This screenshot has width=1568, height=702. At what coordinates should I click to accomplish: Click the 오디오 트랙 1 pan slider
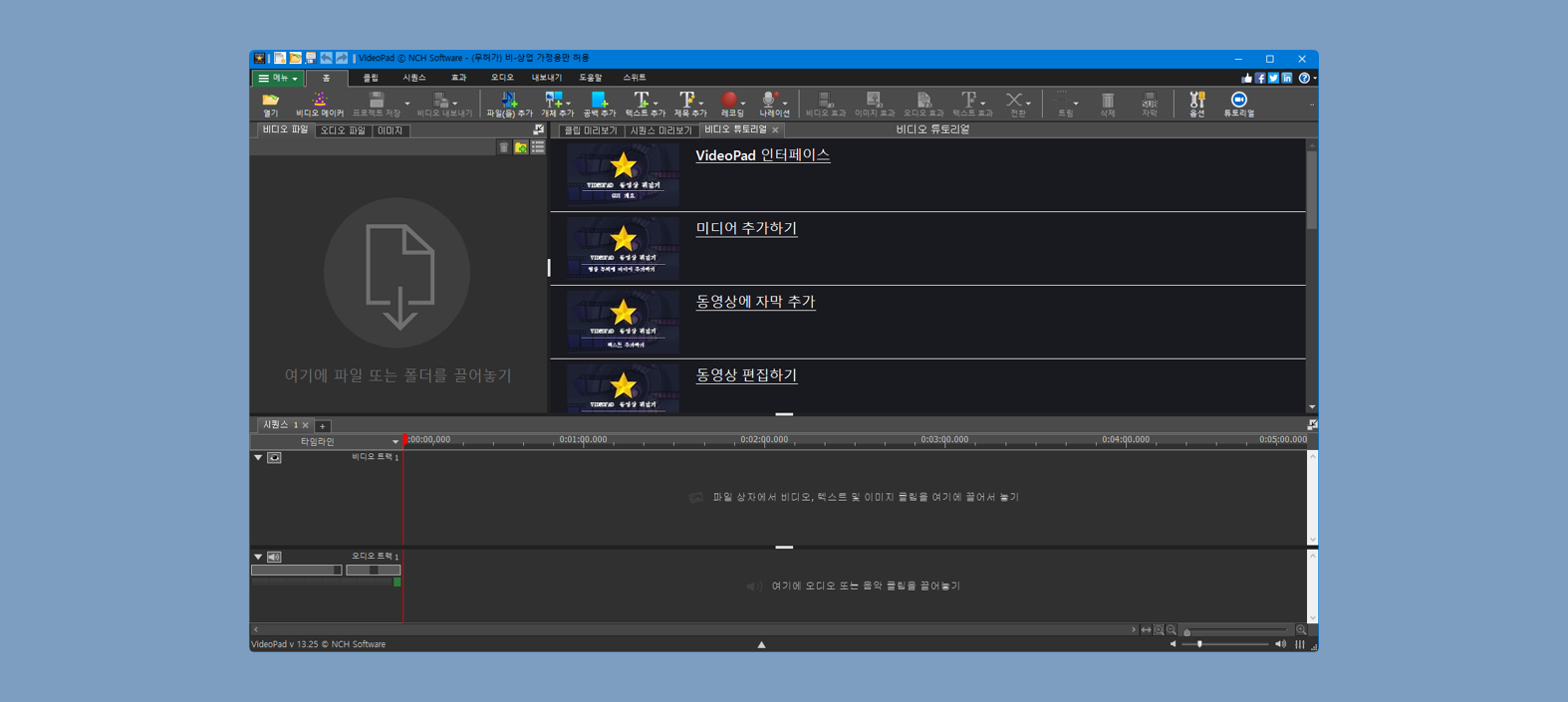pos(373,571)
